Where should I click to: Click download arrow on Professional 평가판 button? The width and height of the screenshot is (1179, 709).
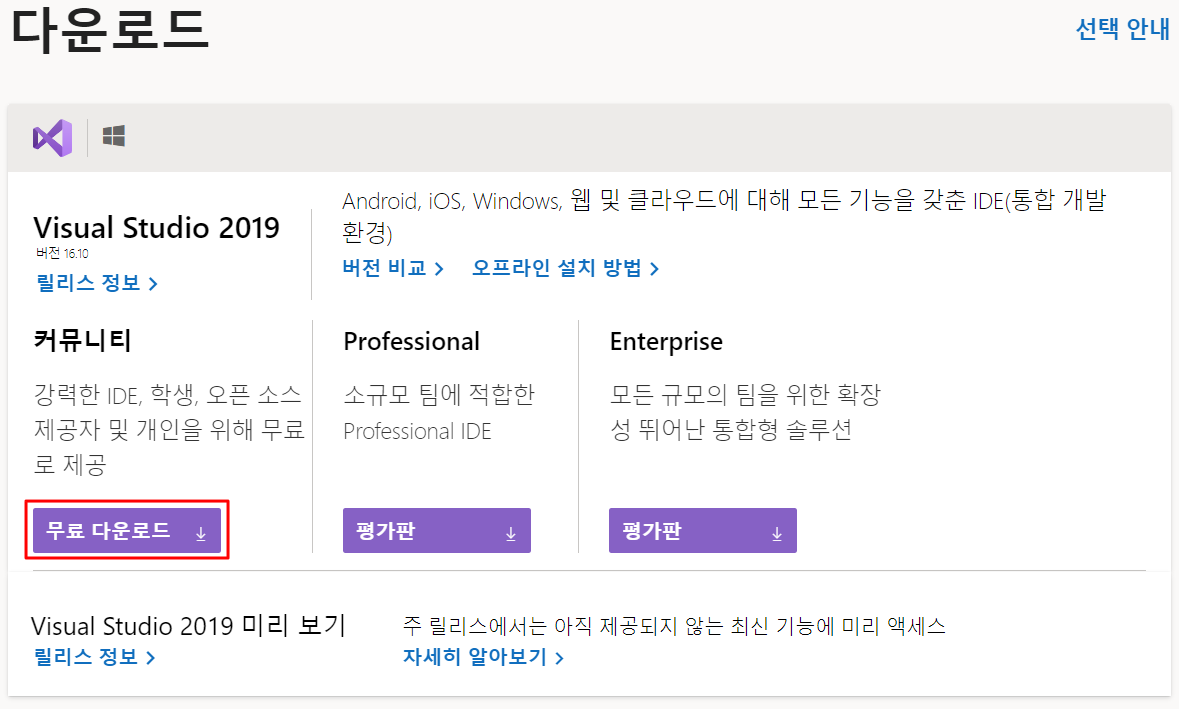tap(511, 533)
